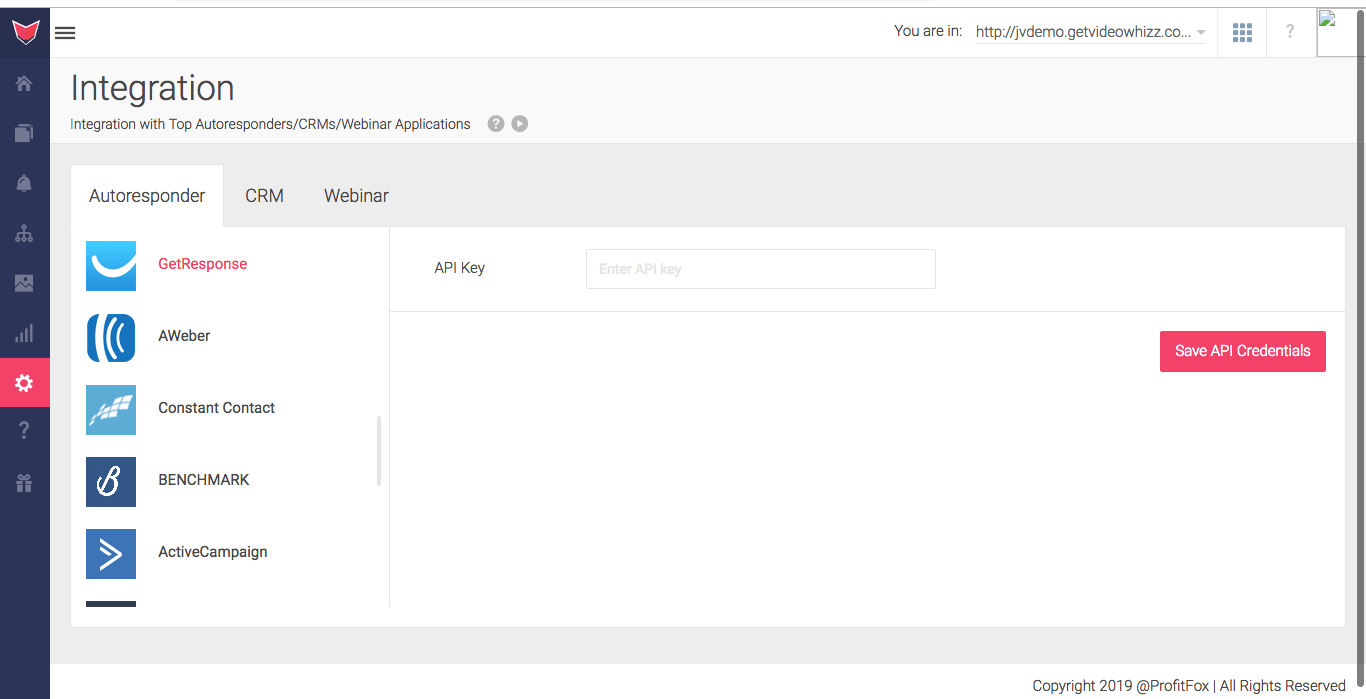
Task: Play the tutorial video icon beside subtitle
Action: click(520, 124)
